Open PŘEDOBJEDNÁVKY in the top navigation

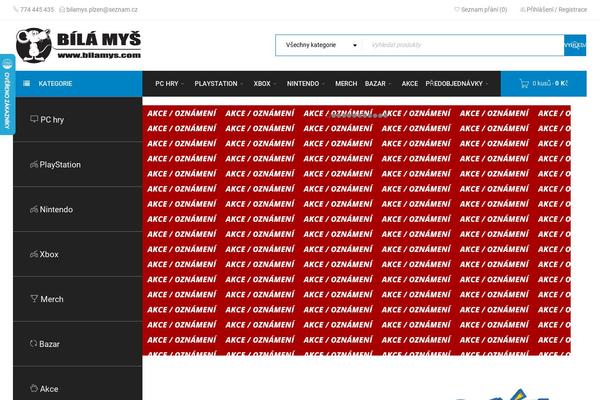[x=454, y=83]
